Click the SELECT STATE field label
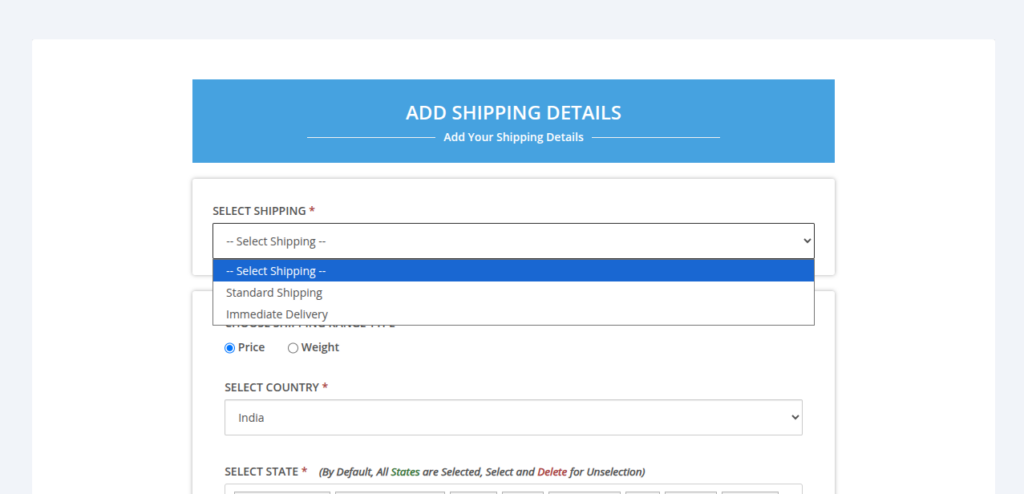 pos(261,471)
